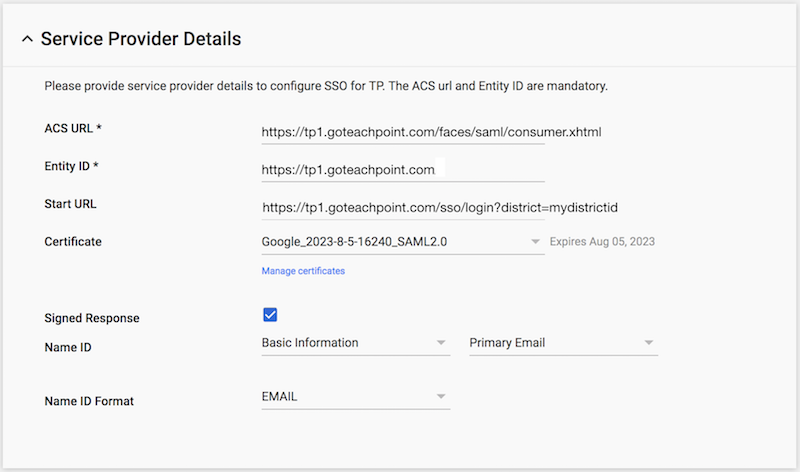
Task: Click the Certificate dropdown arrow
Action: pos(535,242)
